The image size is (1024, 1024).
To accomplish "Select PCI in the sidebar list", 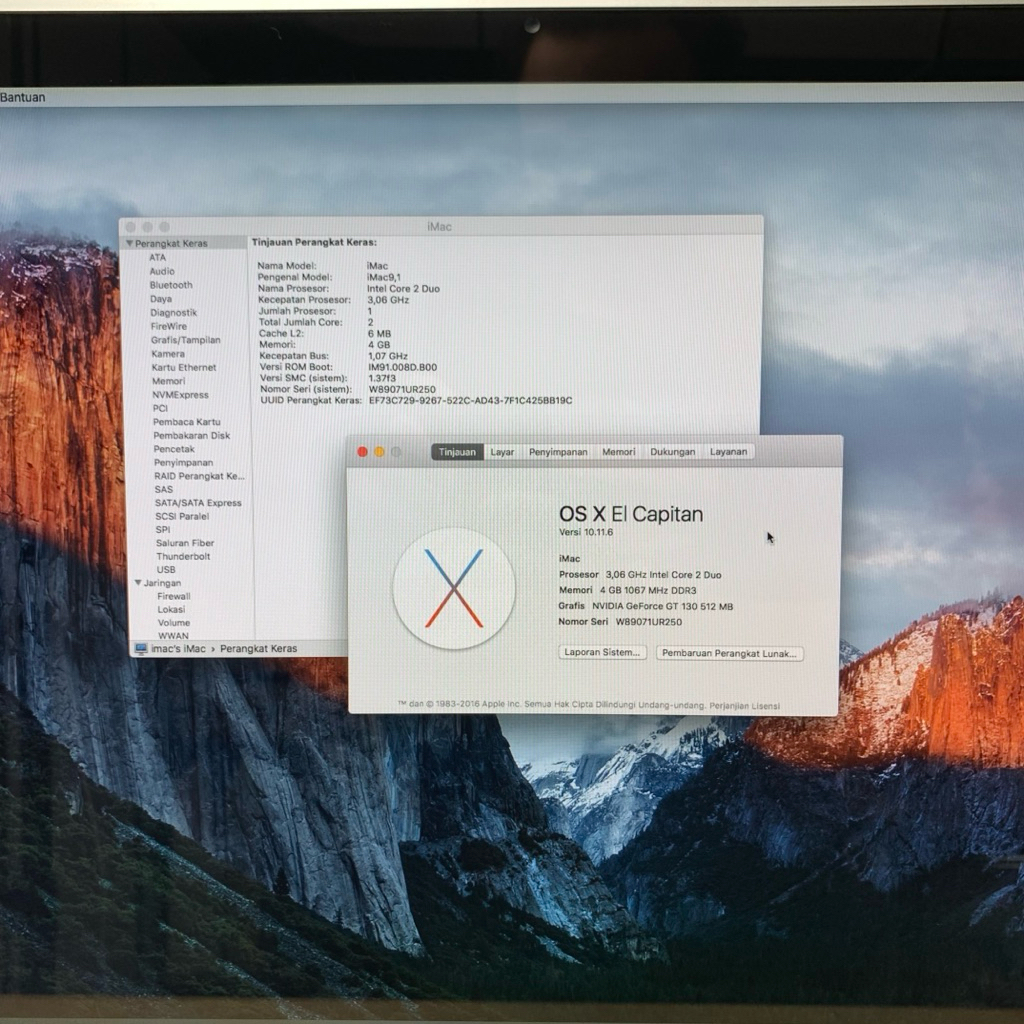I will (x=161, y=408).
